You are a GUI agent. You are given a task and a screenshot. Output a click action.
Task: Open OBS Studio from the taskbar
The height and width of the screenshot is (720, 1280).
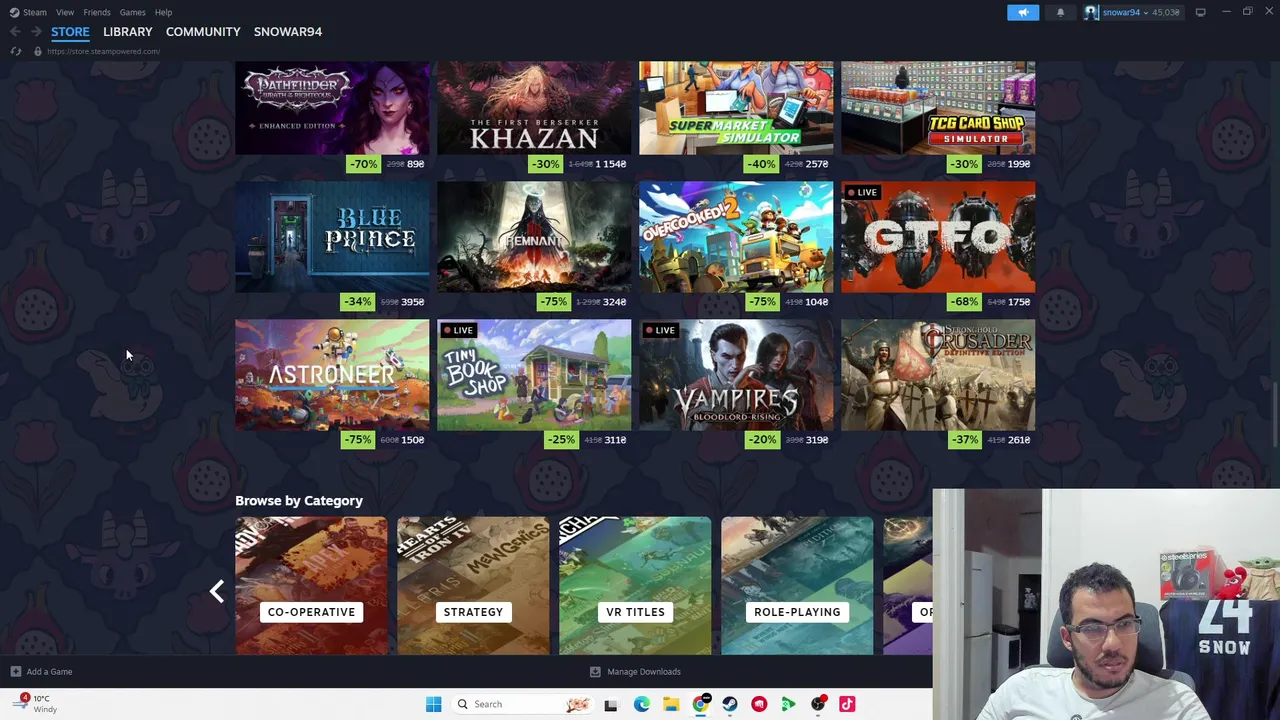(x=818, y=704)
